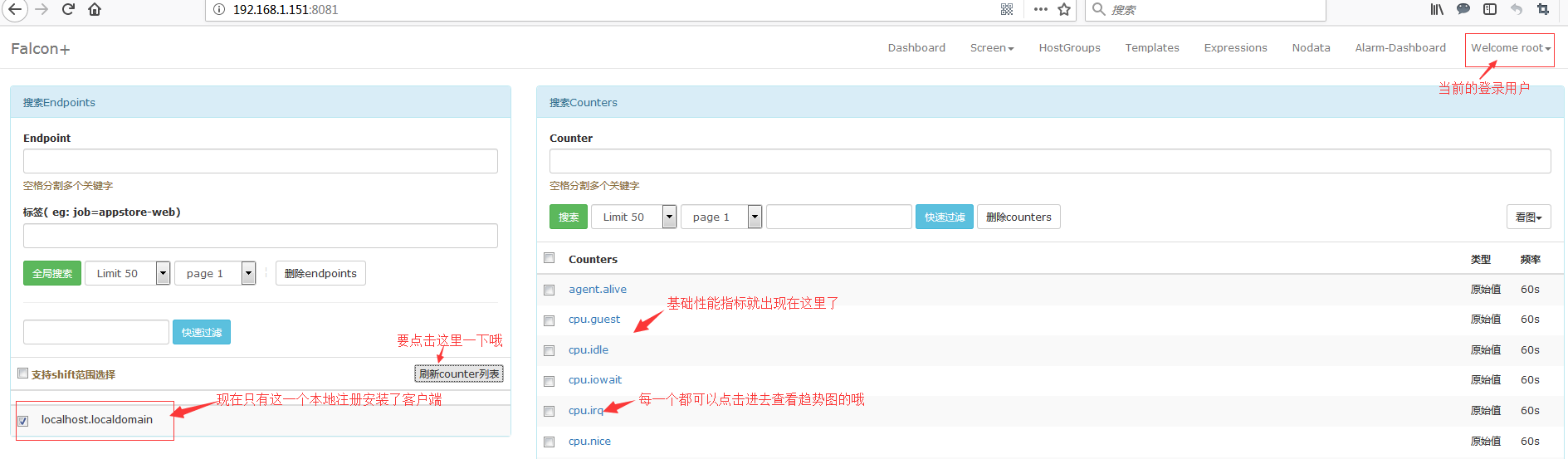Viewport: 1568px width, 459px height.
Task: Enable the 支持shift范围选择 checkbox
Action: [x=23, y=374]
